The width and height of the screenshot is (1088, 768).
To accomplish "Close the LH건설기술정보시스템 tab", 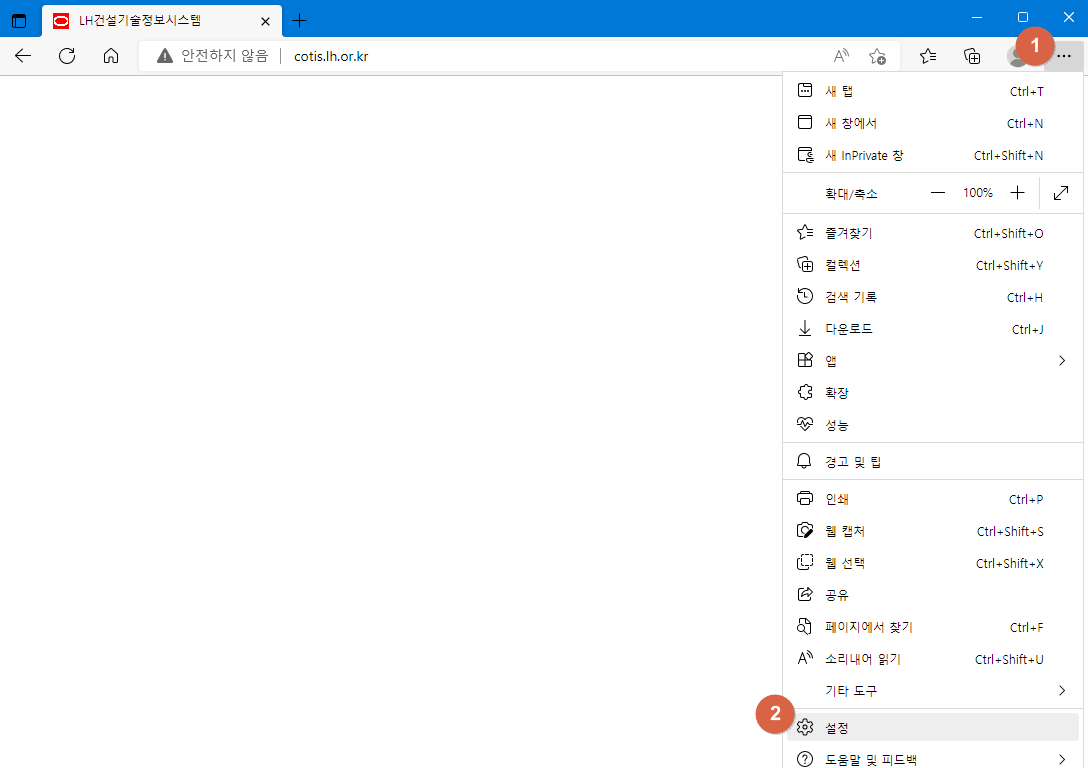I will [265, 22].
